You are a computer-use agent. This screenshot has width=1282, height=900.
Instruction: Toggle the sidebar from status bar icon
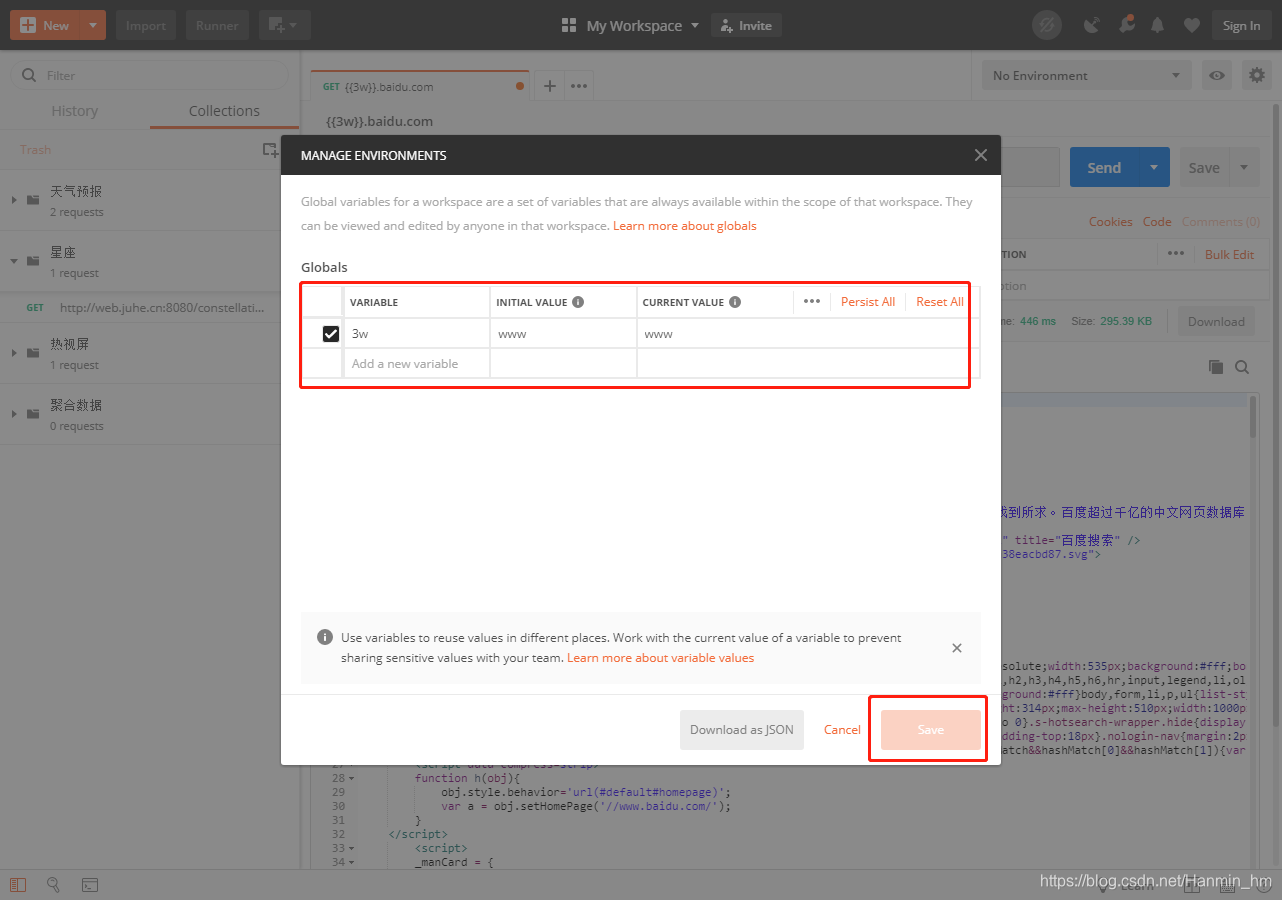tap(17, 885)
